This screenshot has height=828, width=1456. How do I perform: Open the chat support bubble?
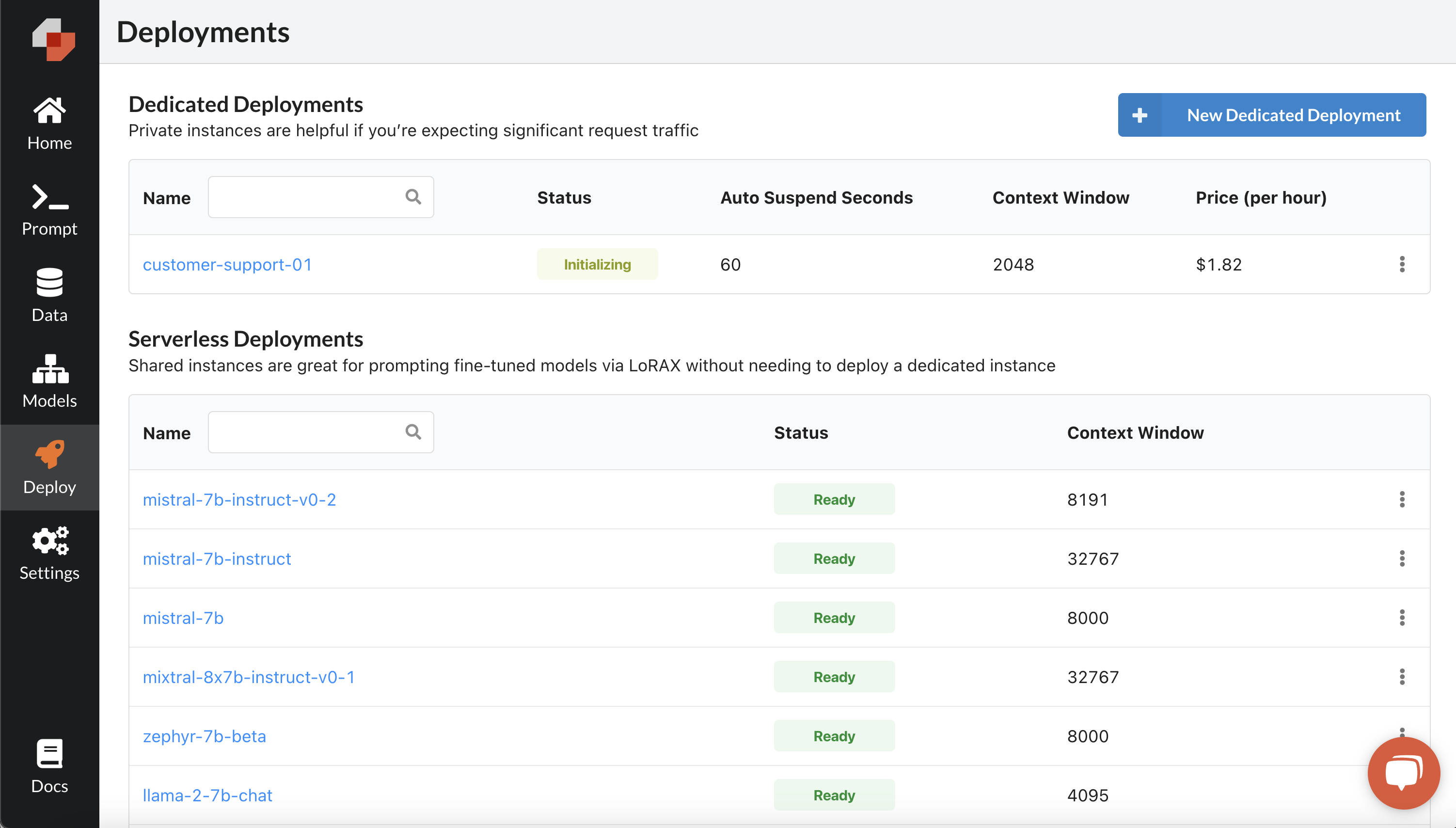click(1403, 772)
